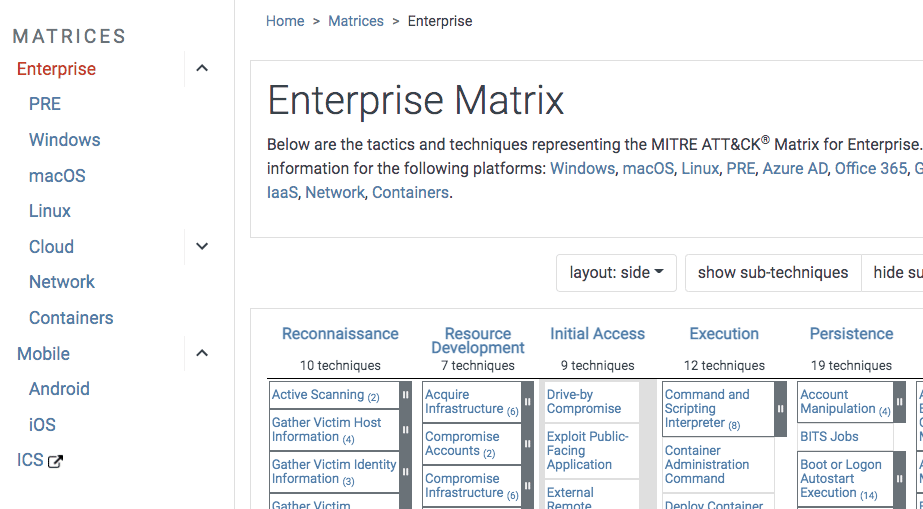Viewport: 923px width, 509px height.
Task: Open Cloud matrix in sidebar
Action: click(51, 247)
